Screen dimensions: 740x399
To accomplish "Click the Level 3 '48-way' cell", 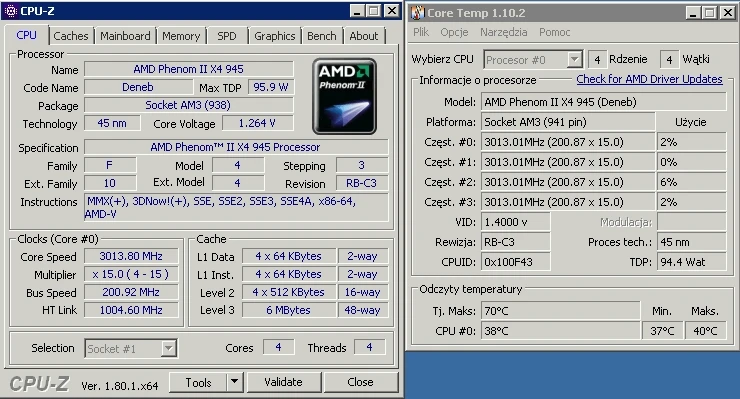I will pyautogui.click(x=363, y=310).
